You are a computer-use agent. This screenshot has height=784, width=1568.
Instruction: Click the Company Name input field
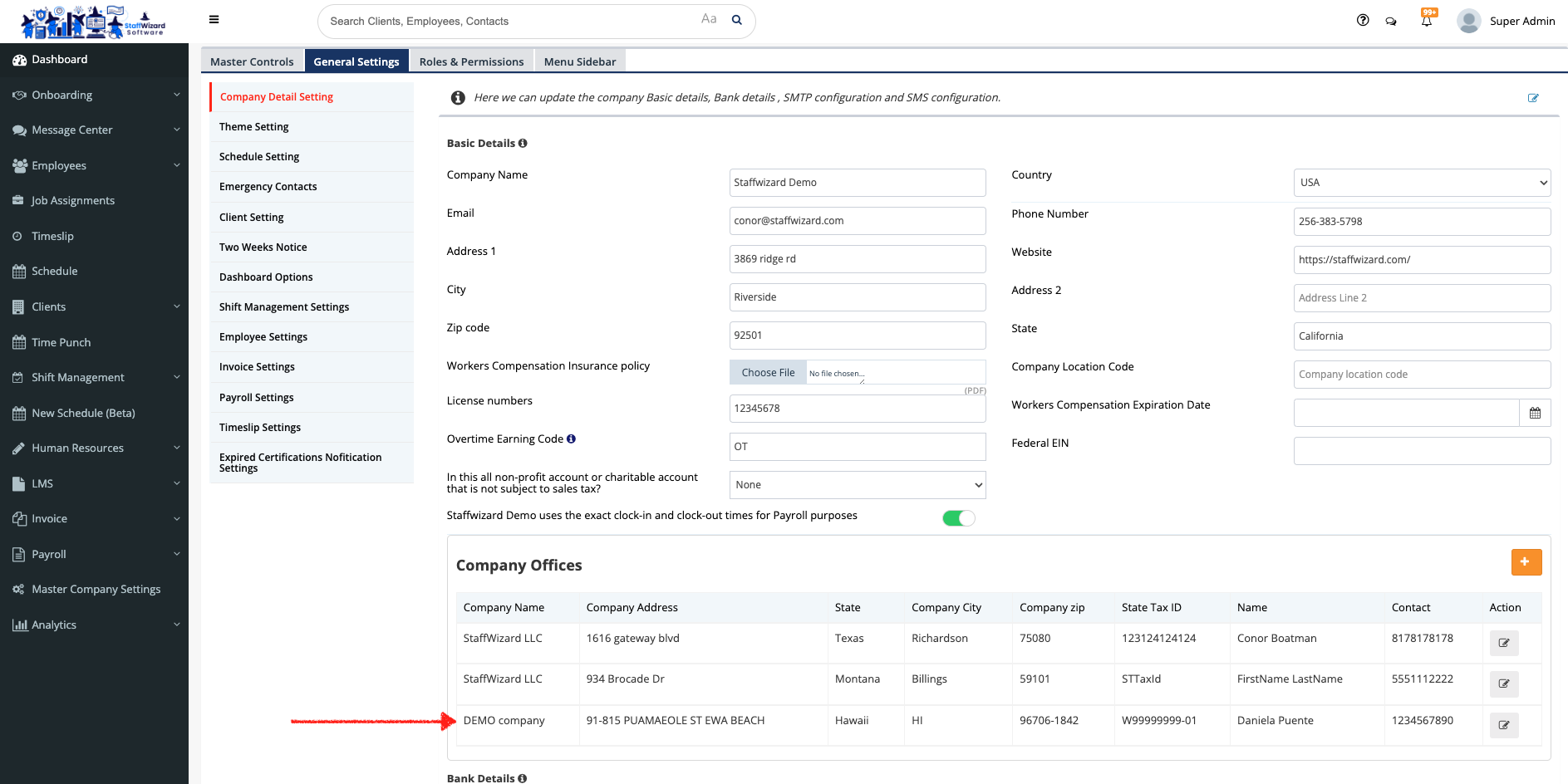[x=857, y=183]
